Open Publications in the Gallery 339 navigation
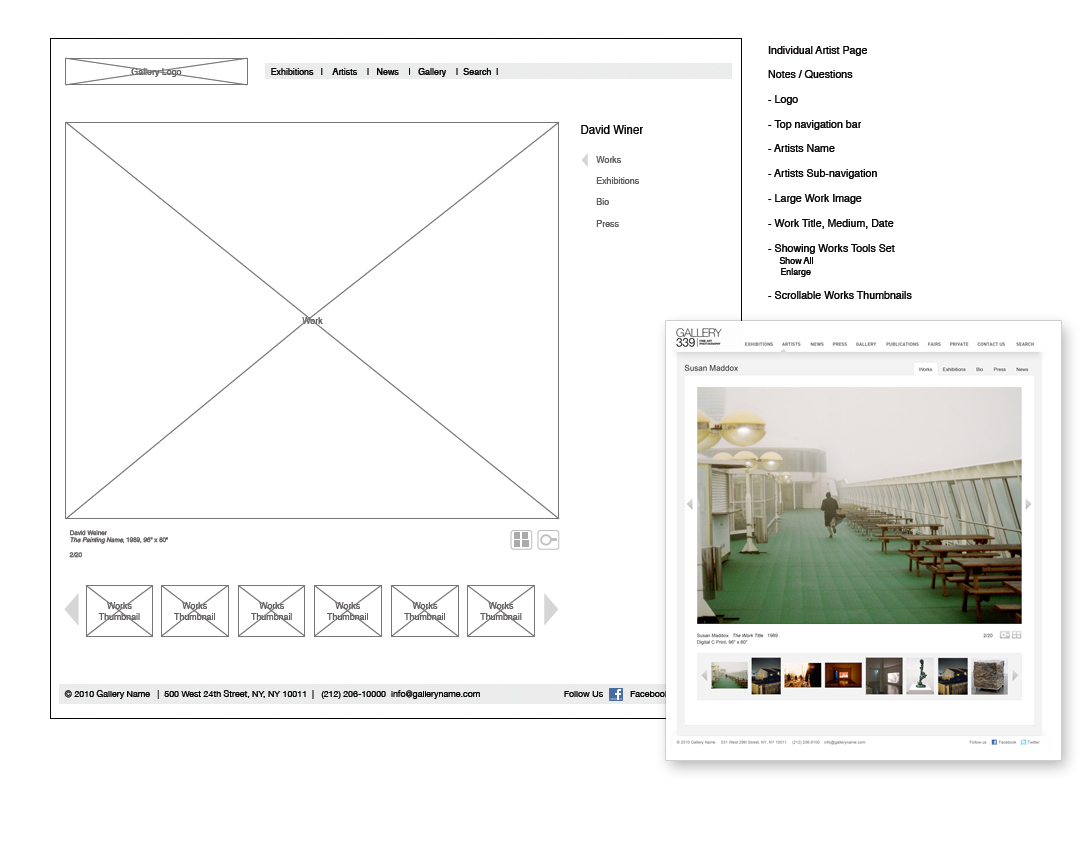Viewport: 1091px width, 864px height. click(x=902, y=343)
